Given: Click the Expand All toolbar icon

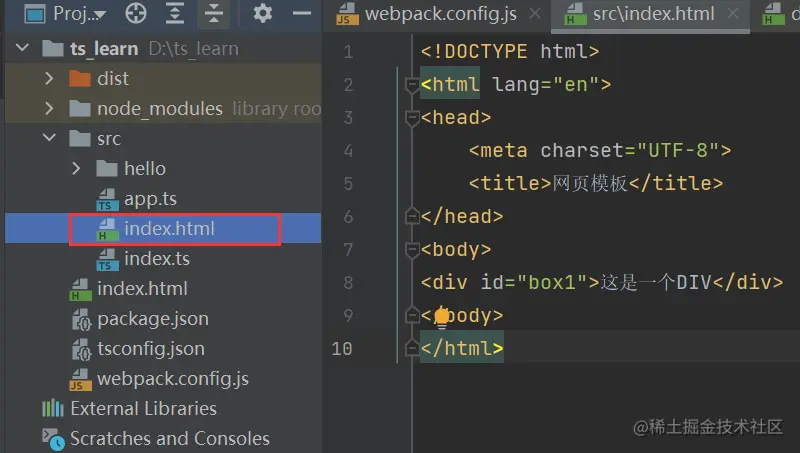Looking at the screenshot, I should 175,13.
